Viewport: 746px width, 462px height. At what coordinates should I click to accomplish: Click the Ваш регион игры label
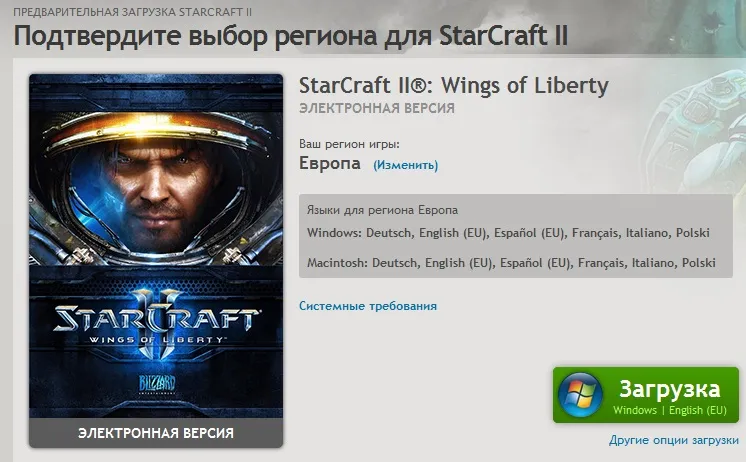click(349, 144)
